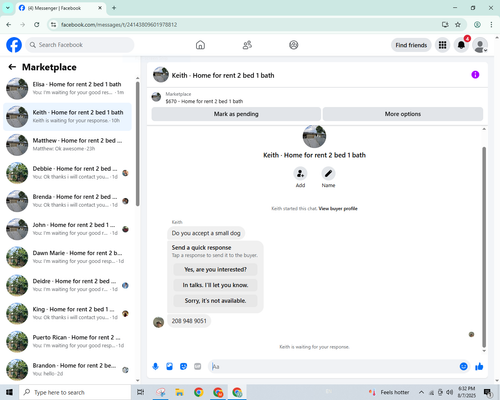Open the Groups icon in top navigation
500x400 pixels.
(294, 45)
